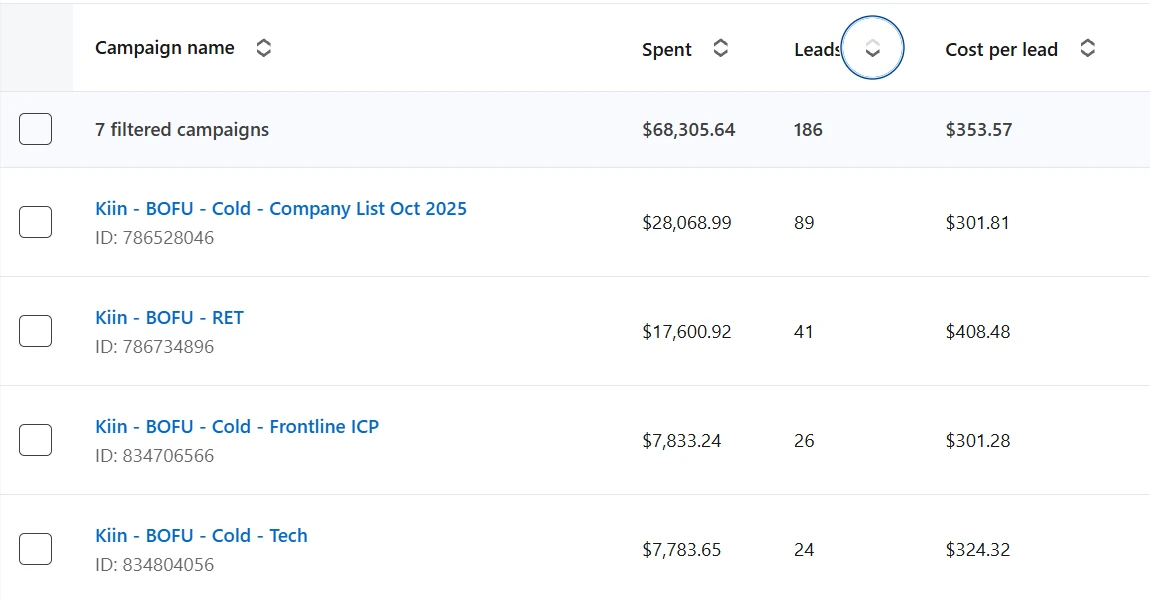
Task: Sort by Leads column arrows
Action: 872,48
